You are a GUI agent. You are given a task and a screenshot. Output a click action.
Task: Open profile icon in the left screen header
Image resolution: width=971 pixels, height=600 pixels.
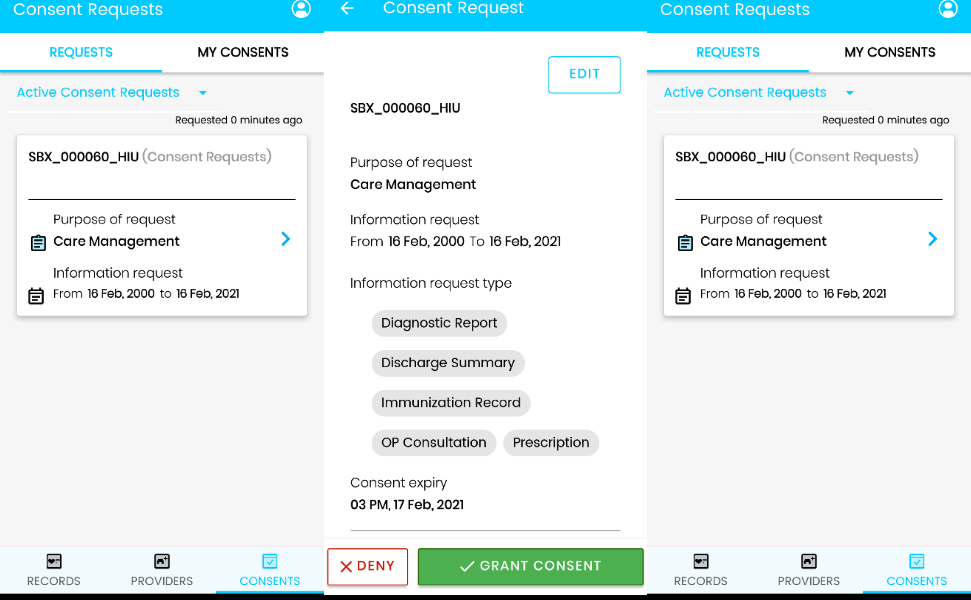pyautogui.click(x=301, y=9)
